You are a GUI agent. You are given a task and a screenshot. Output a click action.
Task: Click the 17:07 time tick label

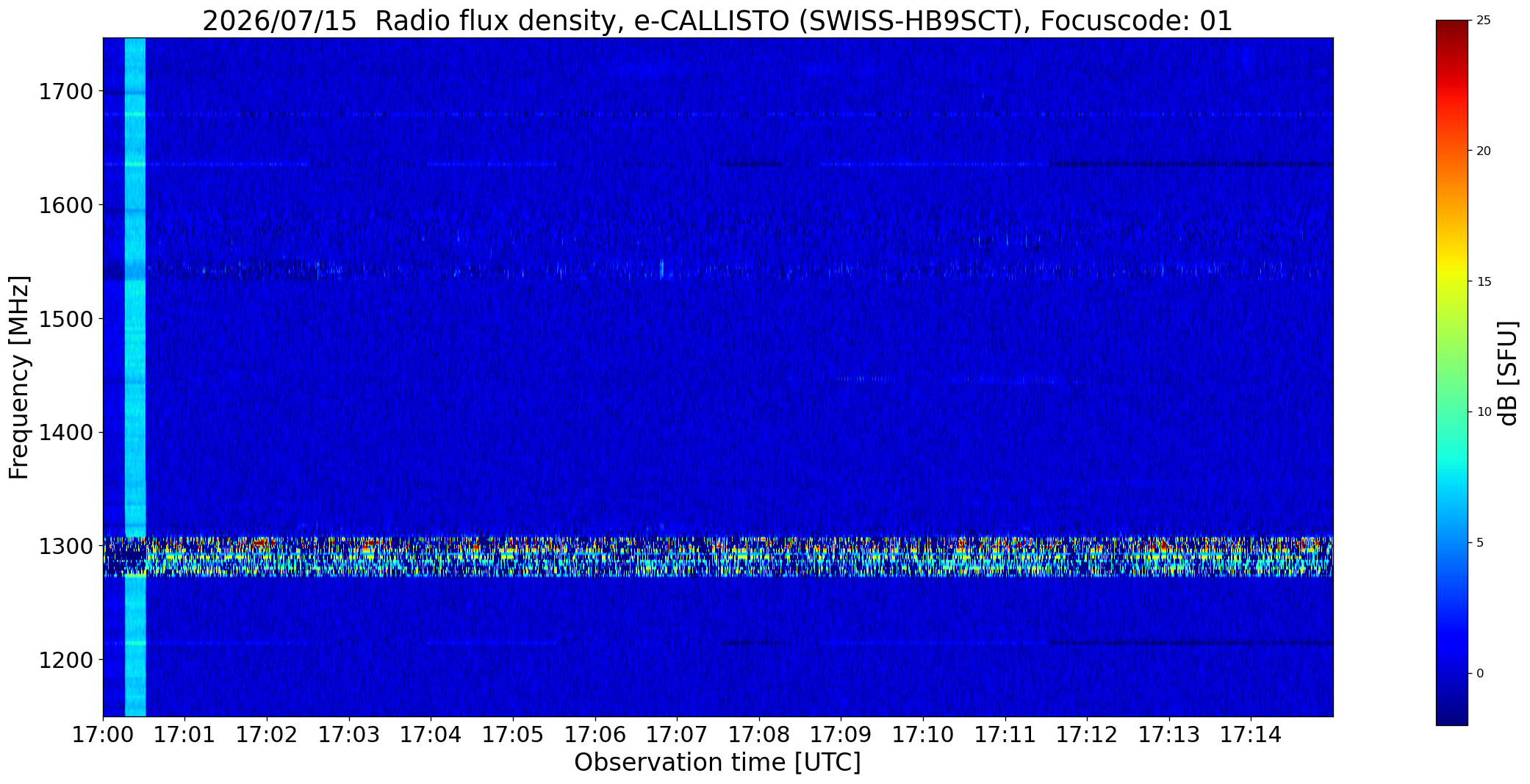click(677, 735)
